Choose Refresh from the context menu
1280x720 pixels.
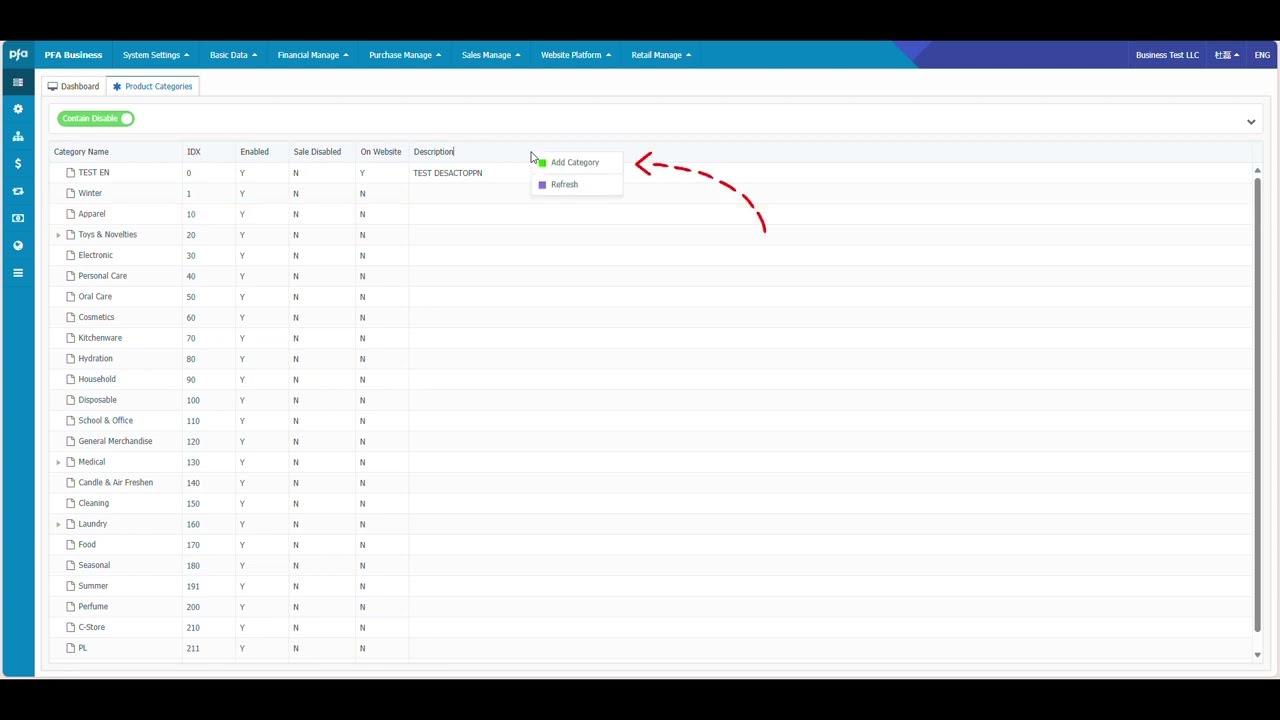[x=576, y=184]
